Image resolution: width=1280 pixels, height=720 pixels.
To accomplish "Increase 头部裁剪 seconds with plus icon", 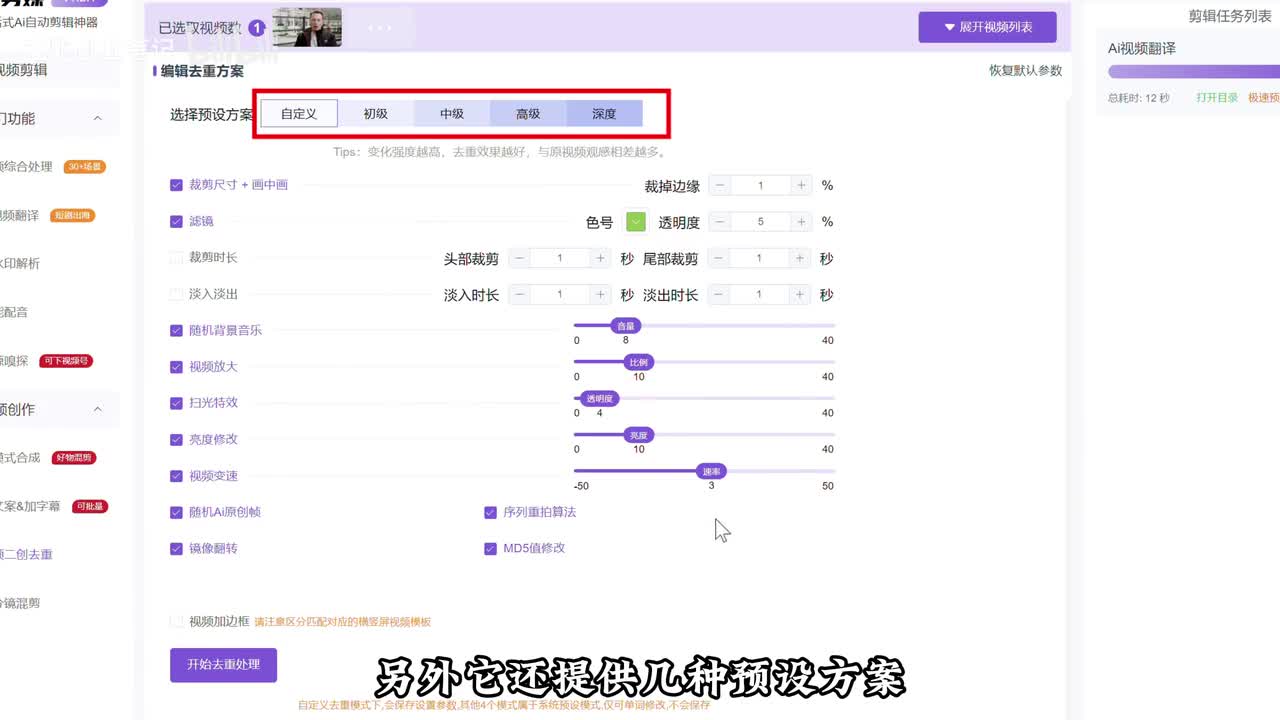I will pyautogui.click(x=600, y=259).
